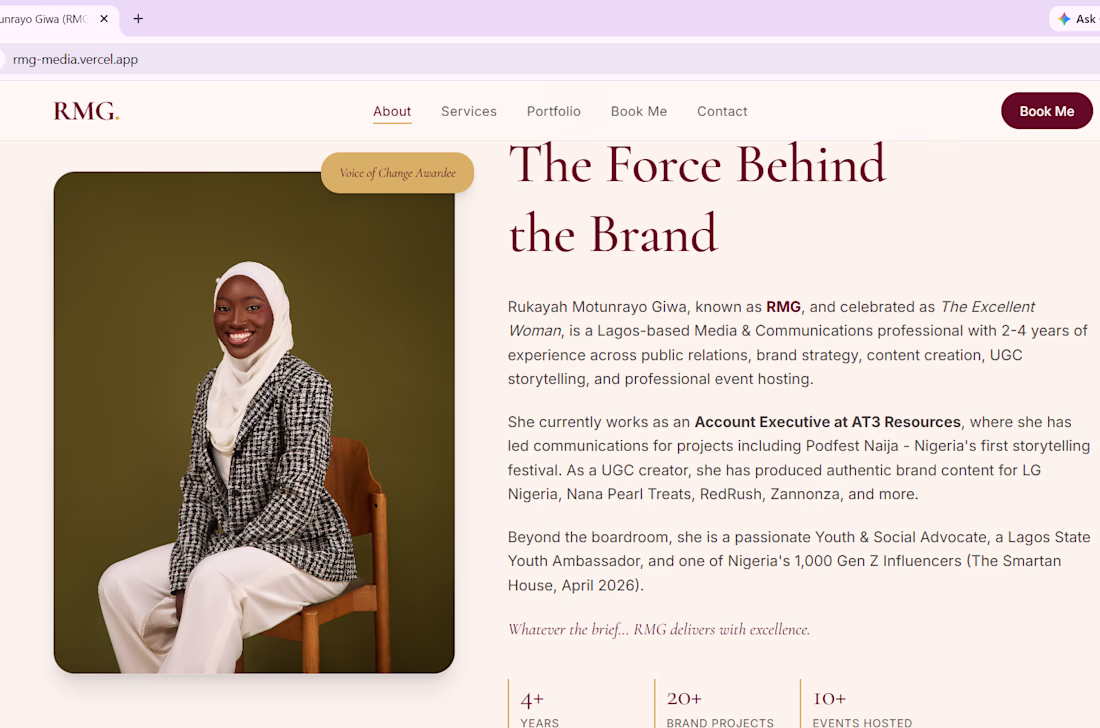Click the "BRAND PROJECTS" label
Screen dimensions: 1100x728
pyautogui.click(x=720, y=722)
